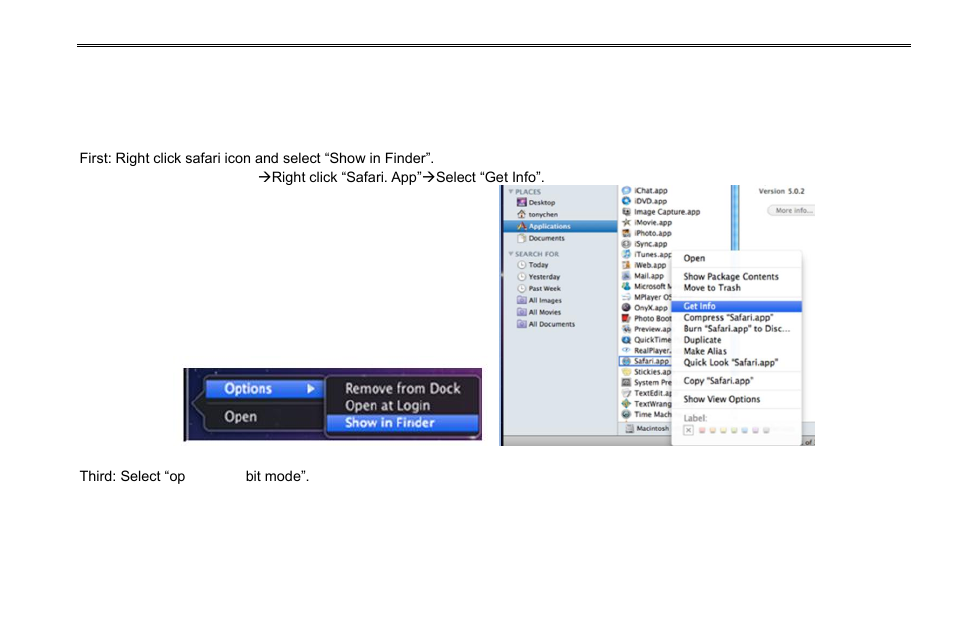Apply the purple label color

pos(756,430)
